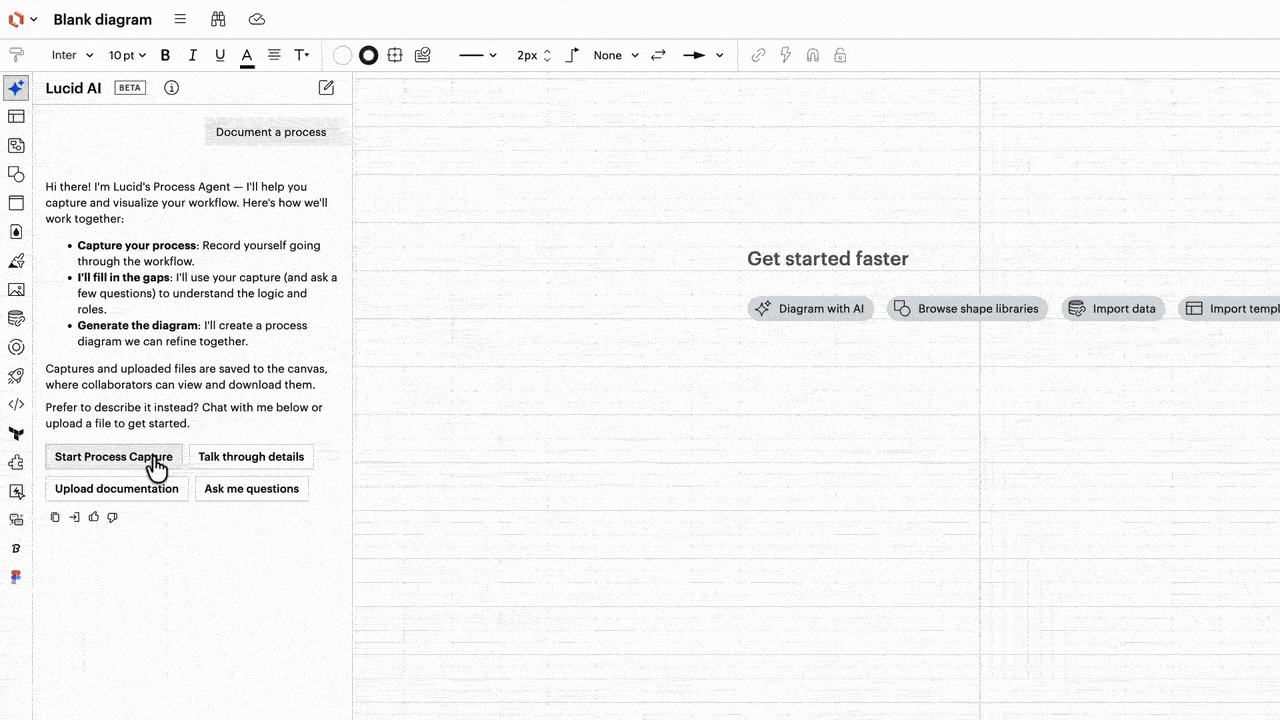Toggle the magnet snapping icon in toolbar

pyautogui.click(x=813, y=56)
